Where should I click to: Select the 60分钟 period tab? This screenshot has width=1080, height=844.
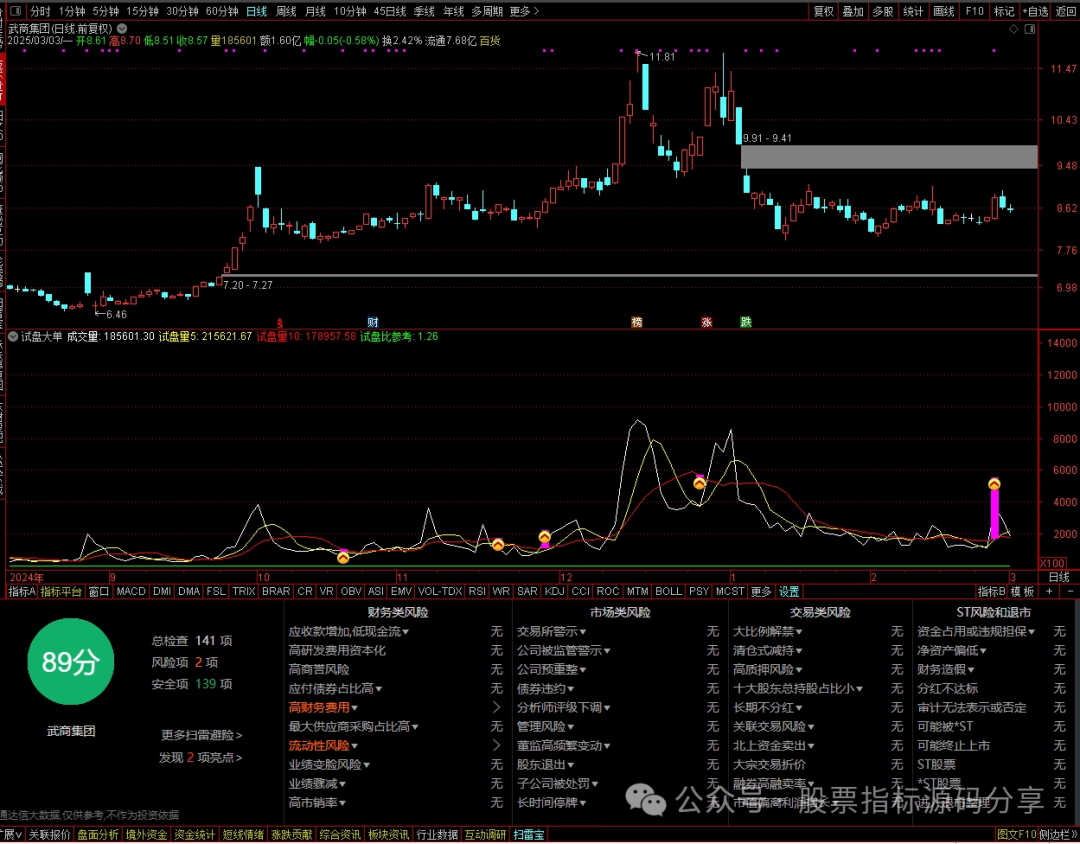222,11
